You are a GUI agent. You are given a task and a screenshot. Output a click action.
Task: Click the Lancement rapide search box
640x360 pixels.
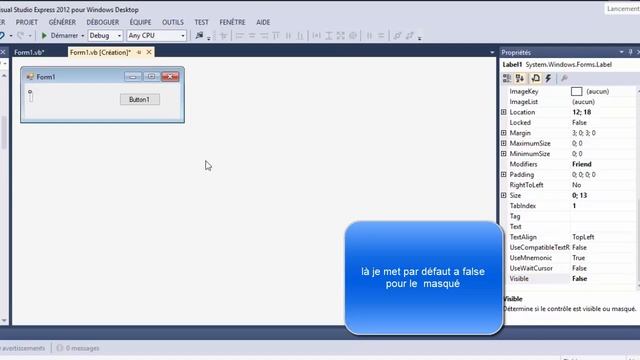(622, 9)
